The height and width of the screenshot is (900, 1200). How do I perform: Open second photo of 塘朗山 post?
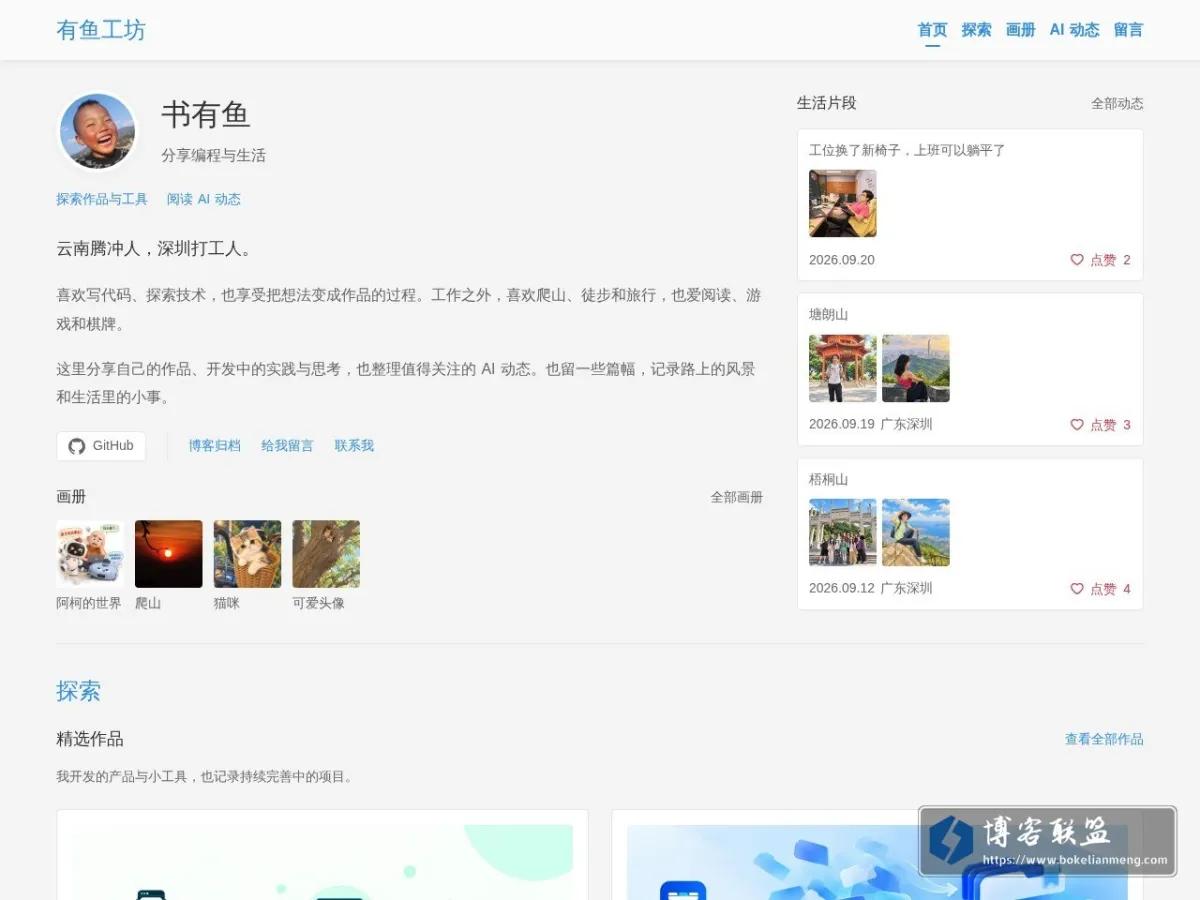pos(916,368)
